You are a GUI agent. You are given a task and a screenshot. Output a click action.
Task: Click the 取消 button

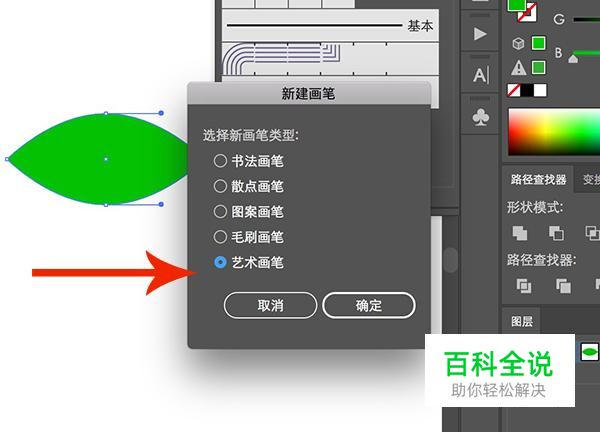[270, 305]
